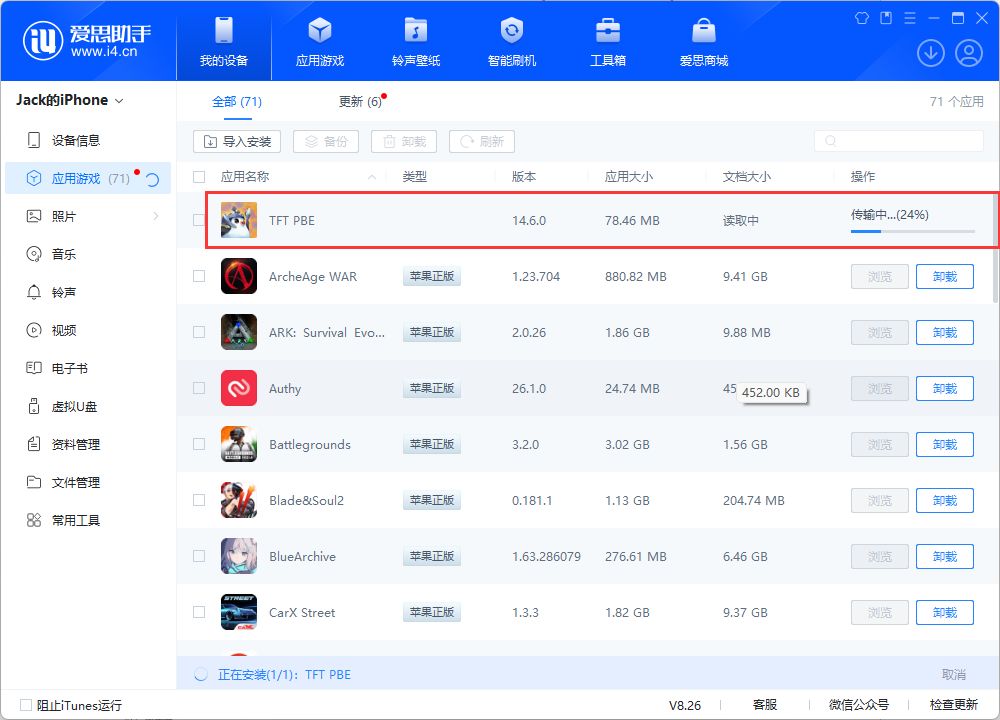Switch to the 更新 (6) tab
1000x720 pixels.
(x=360, y=102)
